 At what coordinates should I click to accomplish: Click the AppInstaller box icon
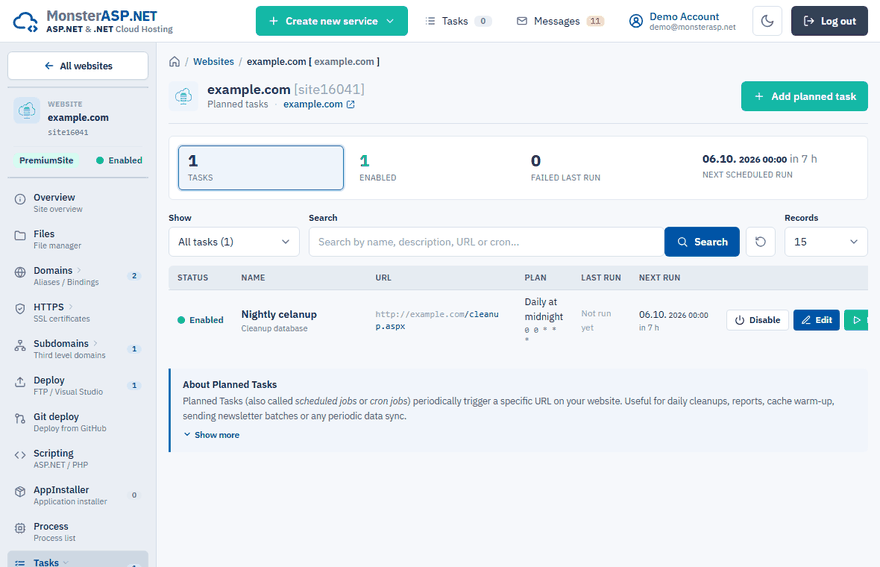pyautogui.click(x=20, y=492)
